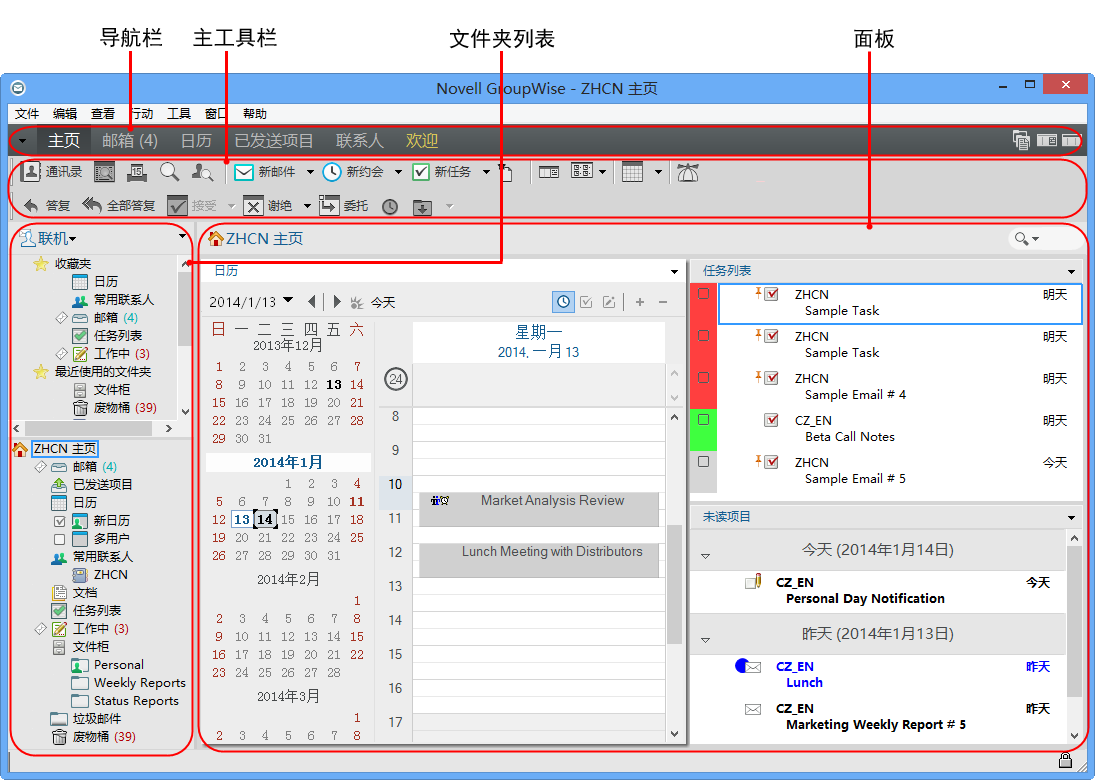This screenshot has width=1095, height=780.
Task: Check 多用户 calendar checkbox in folder tree
Action: click(x=59, y=539)
